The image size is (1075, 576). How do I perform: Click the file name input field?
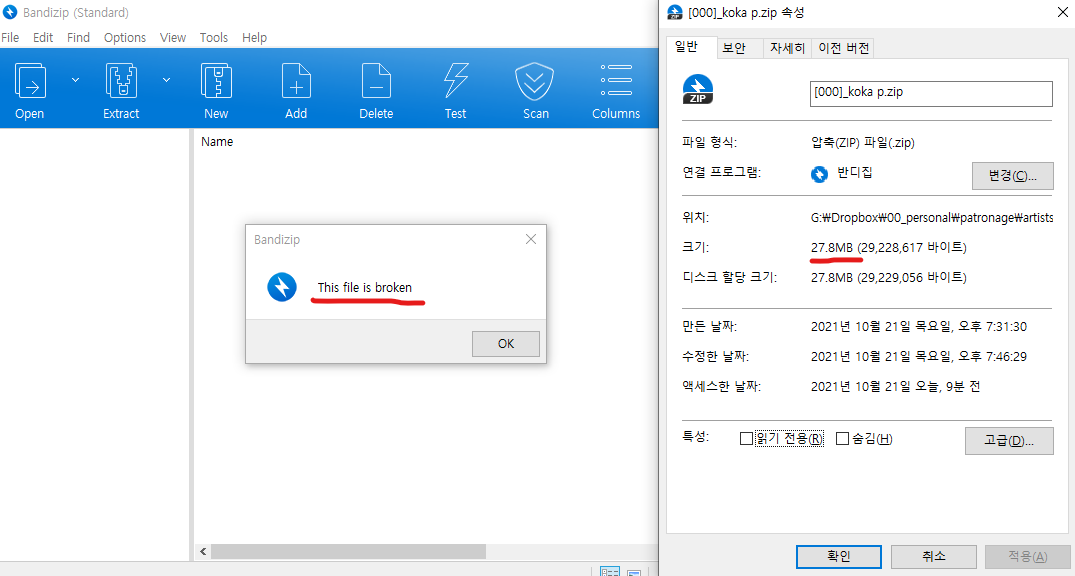click(931, 94)
